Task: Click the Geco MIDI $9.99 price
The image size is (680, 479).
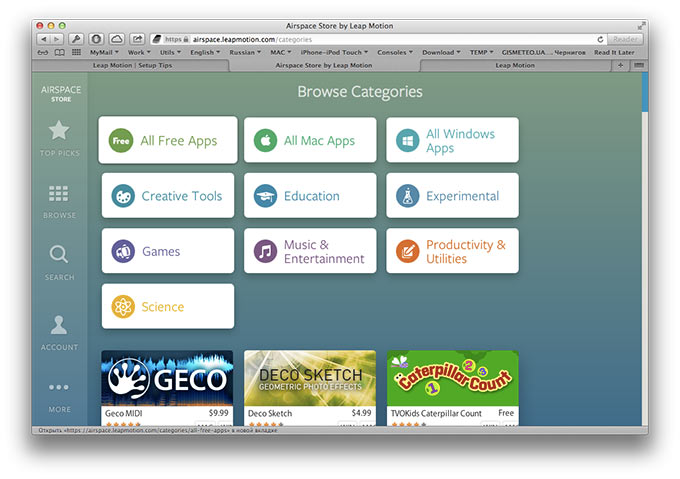Action: tap(218, 413)
